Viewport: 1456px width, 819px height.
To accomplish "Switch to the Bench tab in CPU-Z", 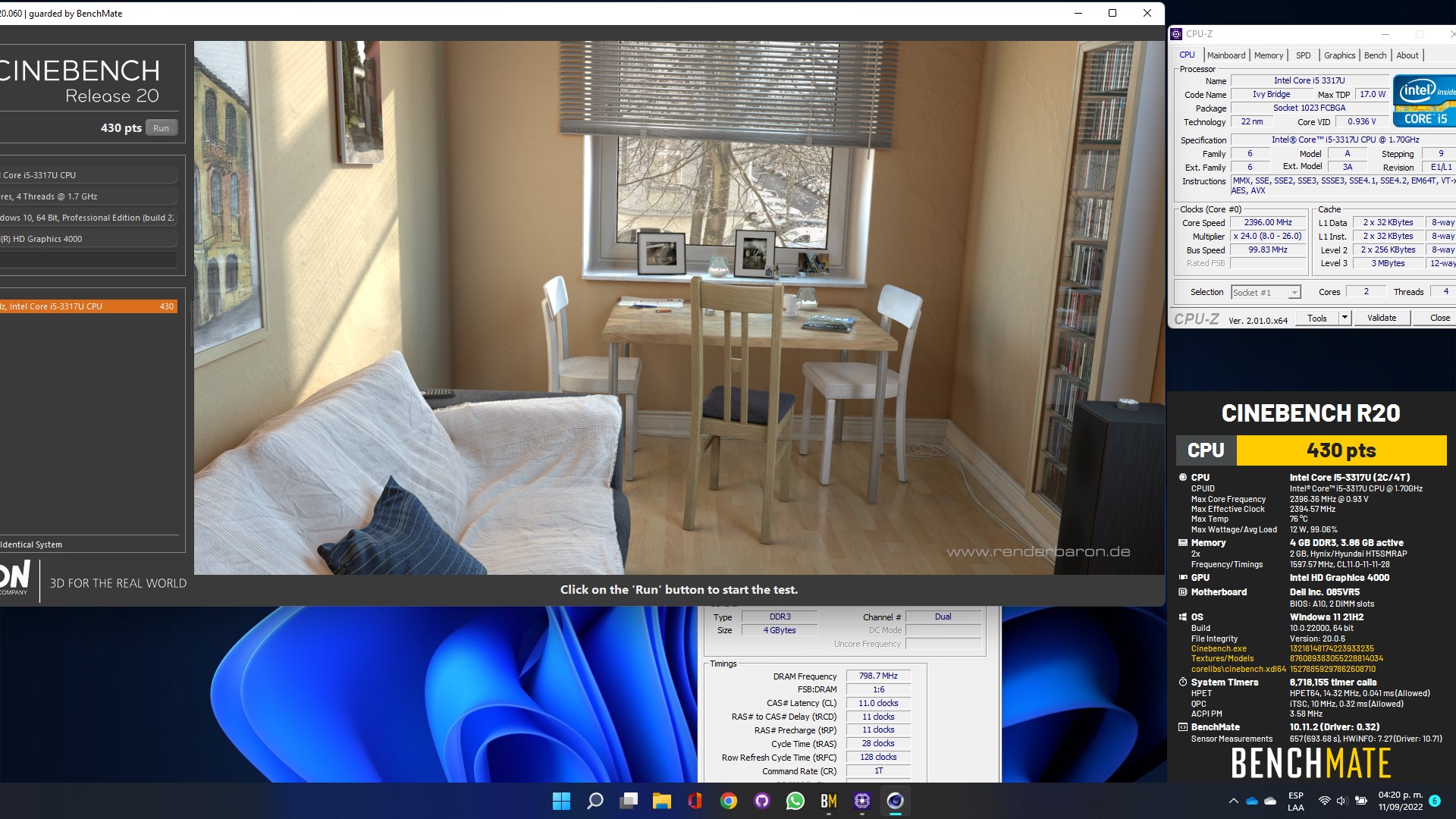I will (1375, 55).
